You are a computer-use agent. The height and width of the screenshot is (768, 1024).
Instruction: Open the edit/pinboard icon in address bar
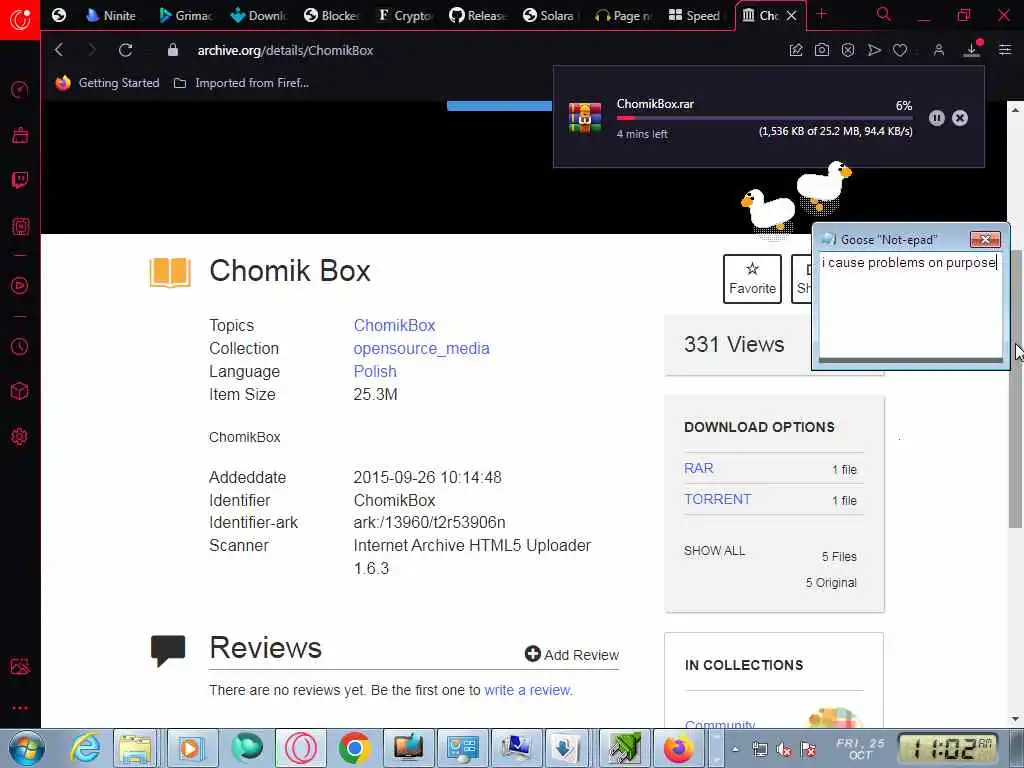[795, 50]
